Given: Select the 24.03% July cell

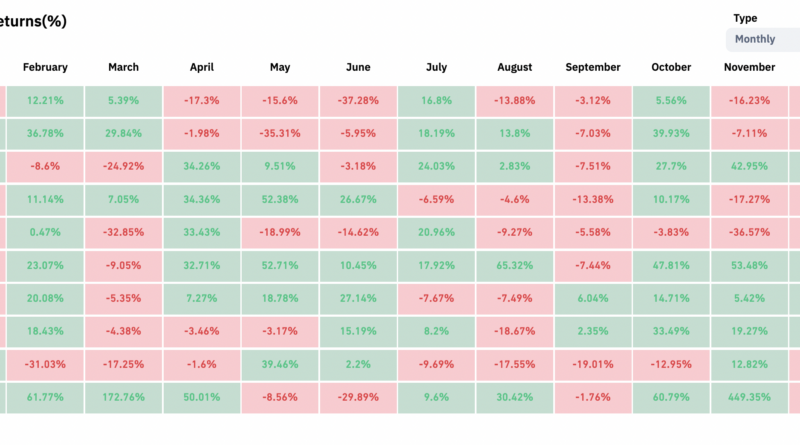Looking at the screenshot, I should 437,167.
